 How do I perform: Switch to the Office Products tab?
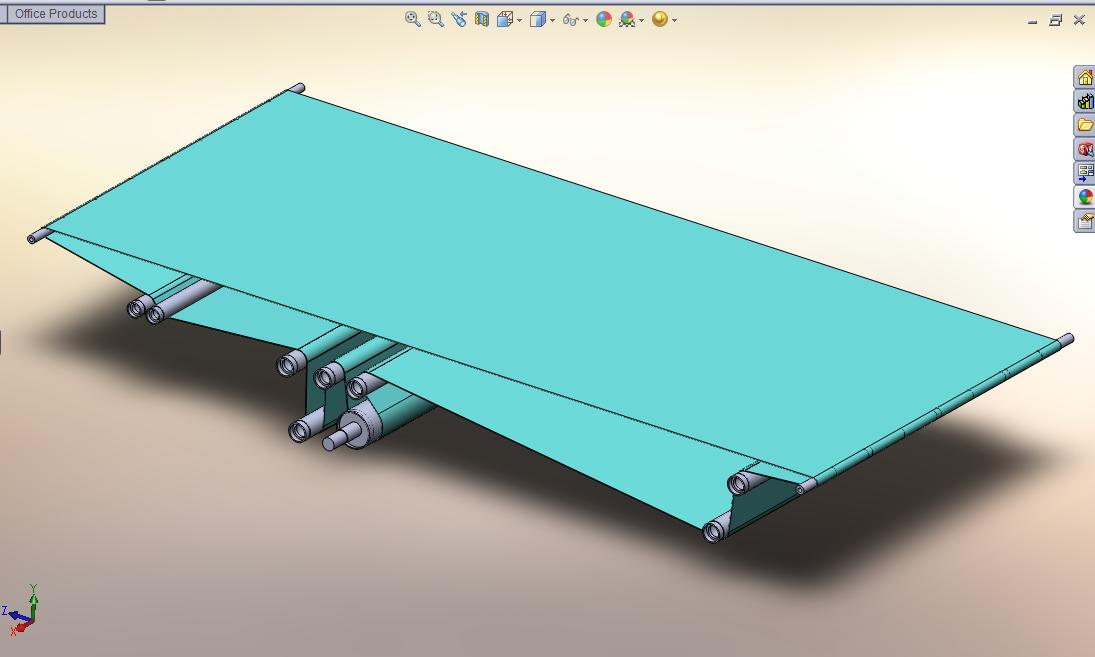coord(55,14)
